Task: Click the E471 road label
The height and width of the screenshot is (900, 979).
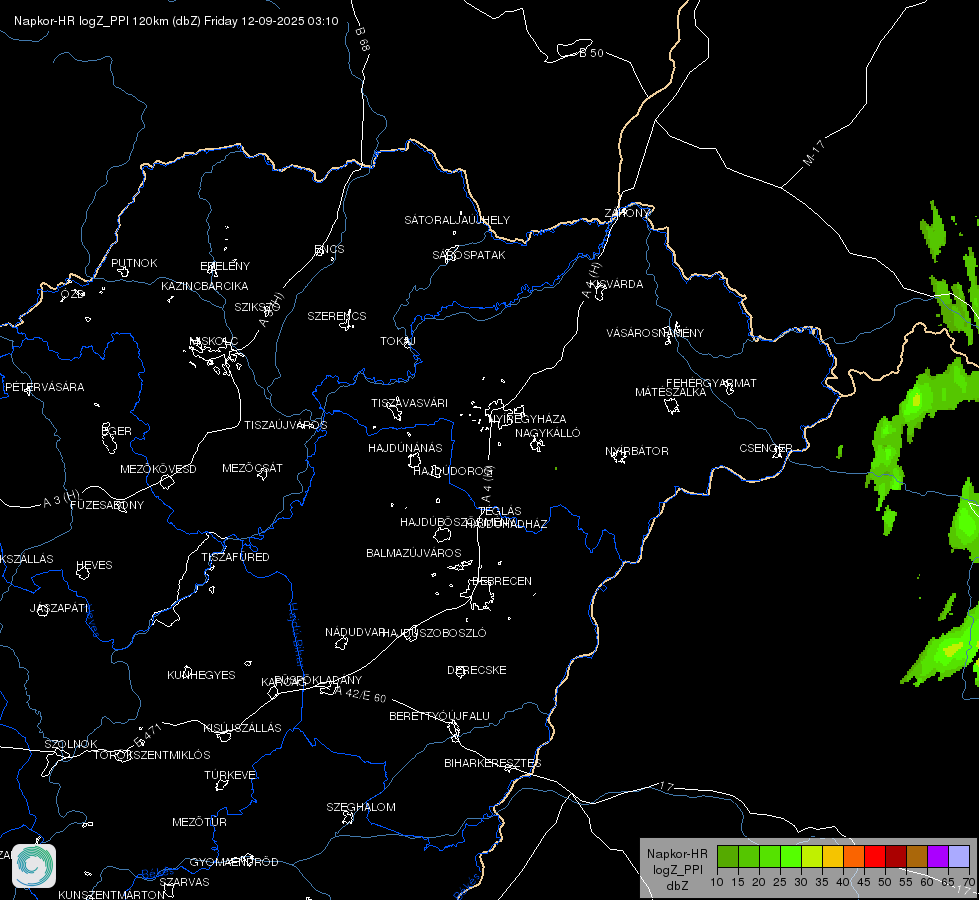Action: click(x=148, y=736)
